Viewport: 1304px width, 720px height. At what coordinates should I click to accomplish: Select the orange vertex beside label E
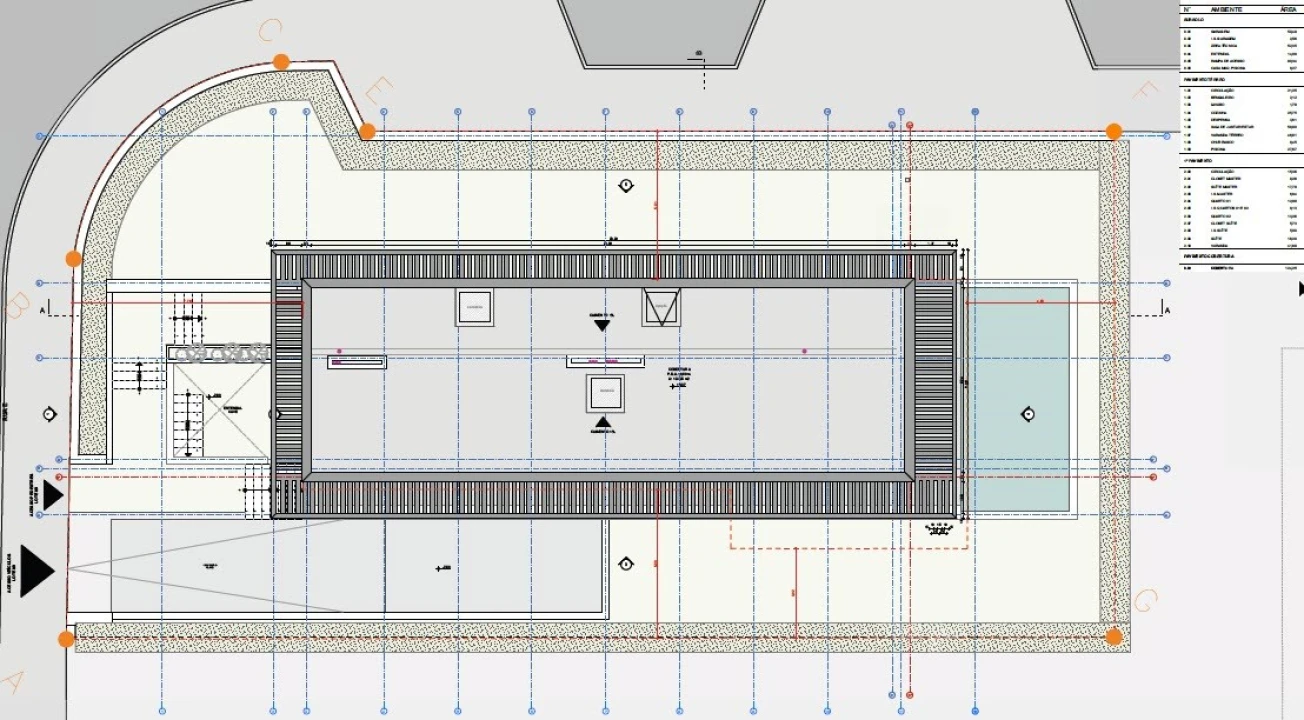pos(367,131)
